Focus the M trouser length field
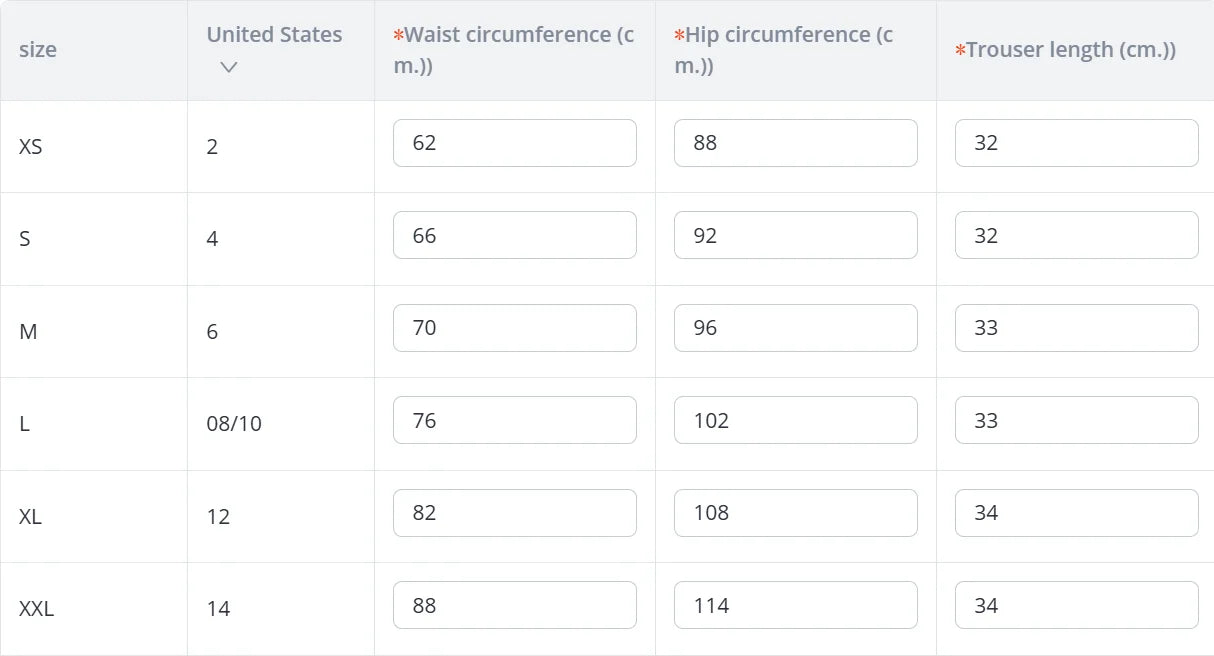Viewport: 1214px width, 656px height. point(1076,328)
